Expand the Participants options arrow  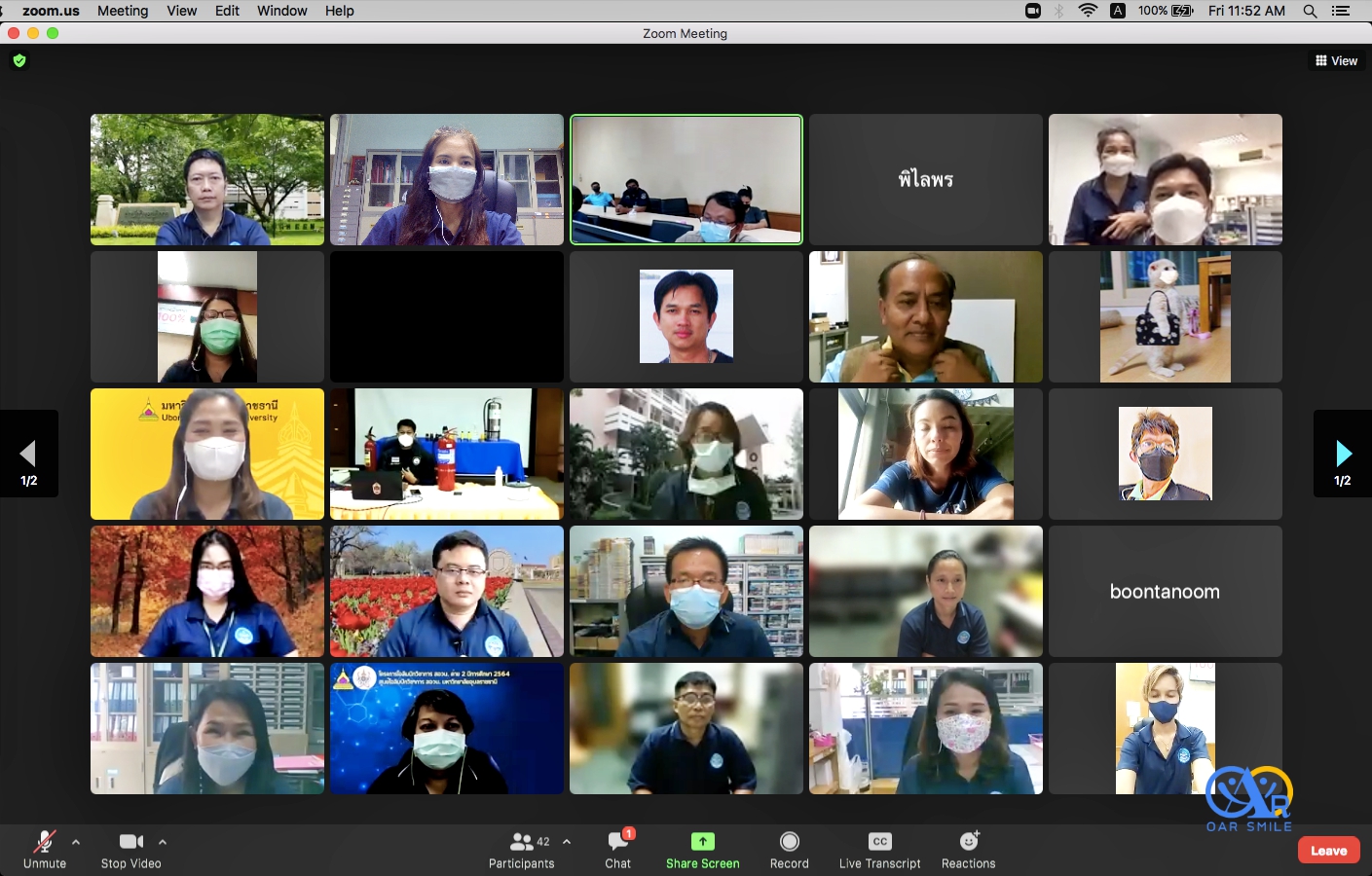tap(567, 842)
